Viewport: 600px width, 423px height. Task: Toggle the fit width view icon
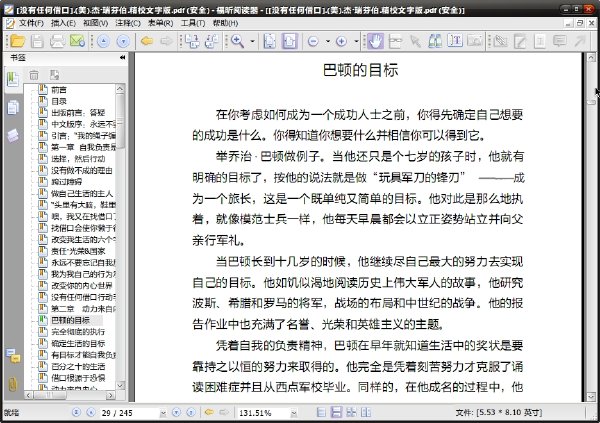tap(290, 41)
